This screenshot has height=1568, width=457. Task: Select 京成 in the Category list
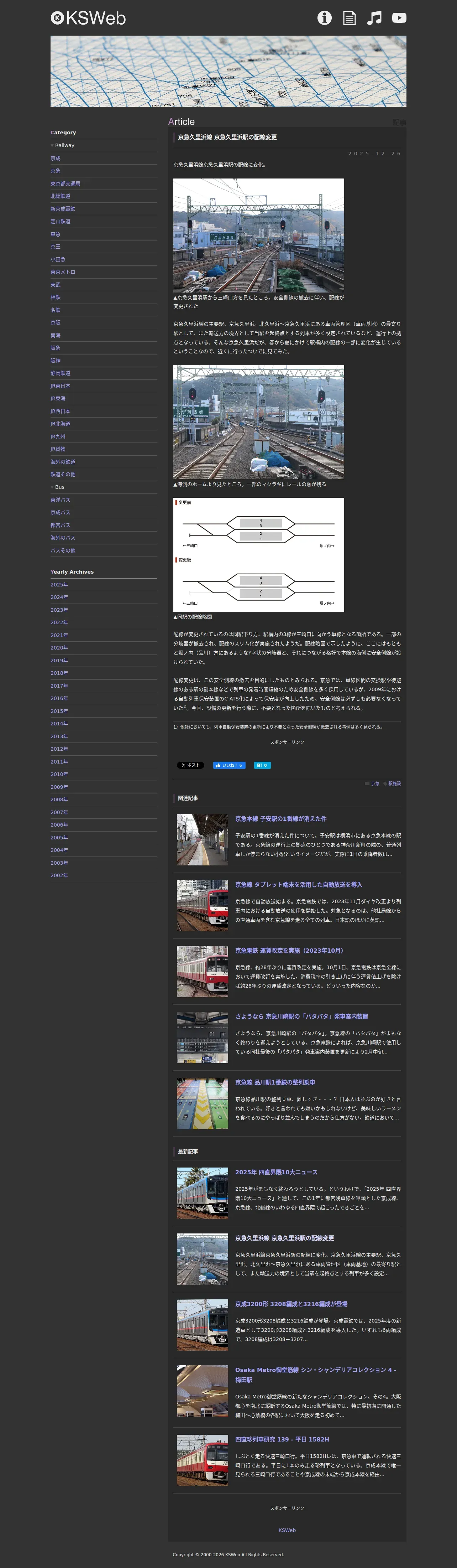click(55, 158)
